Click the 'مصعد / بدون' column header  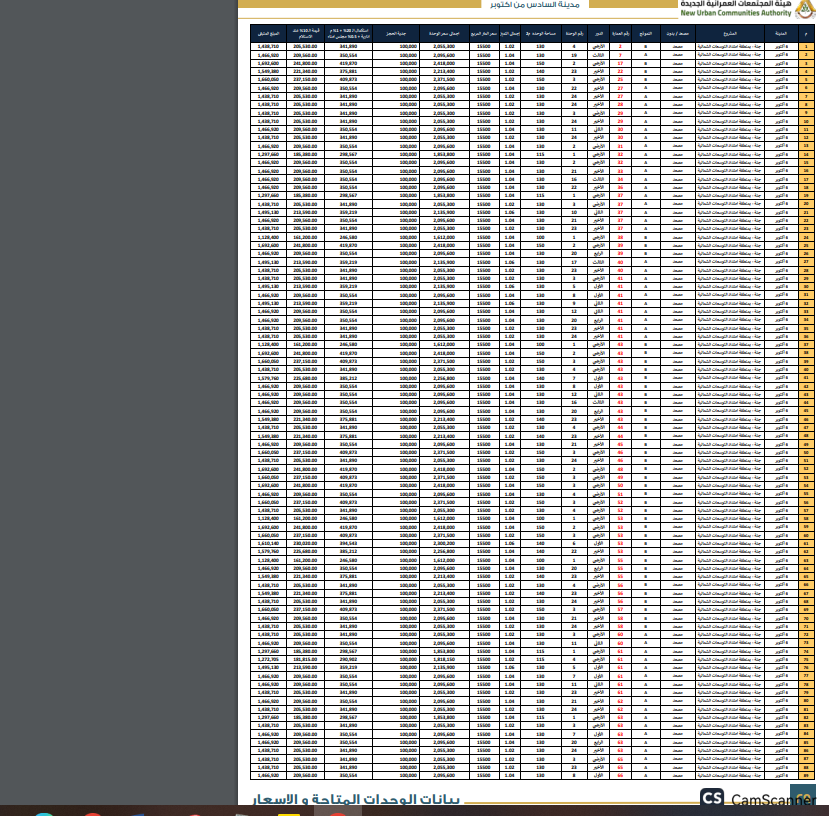pos(678,33)
